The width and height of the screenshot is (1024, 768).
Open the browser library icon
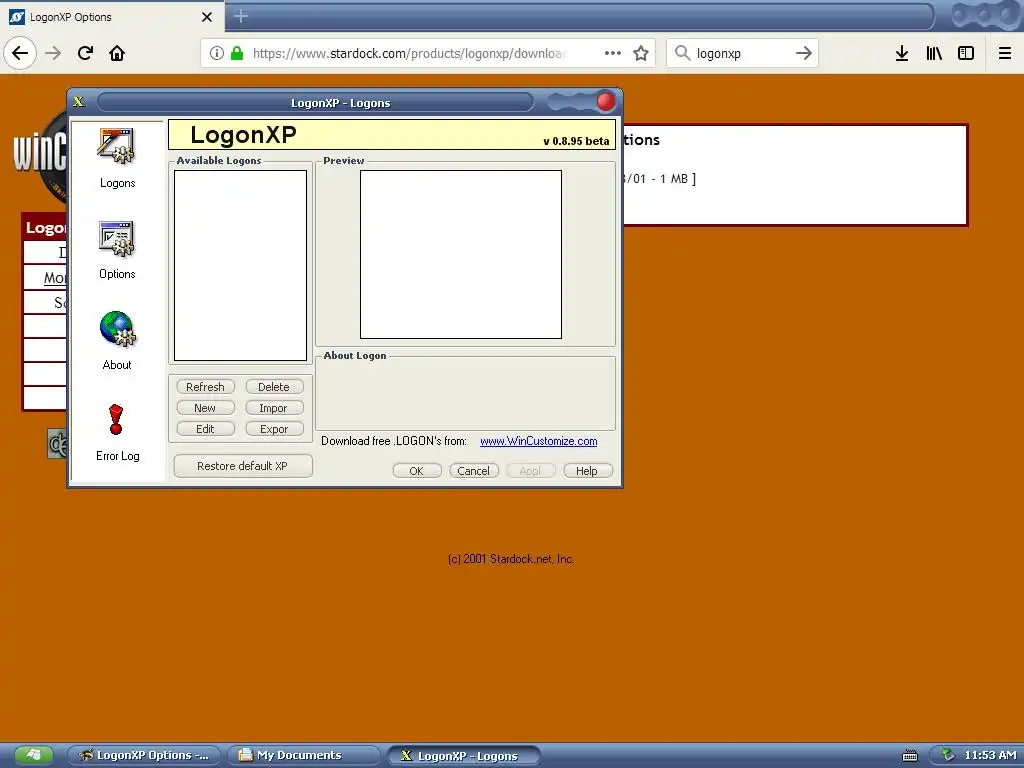[x=934, y=53]
